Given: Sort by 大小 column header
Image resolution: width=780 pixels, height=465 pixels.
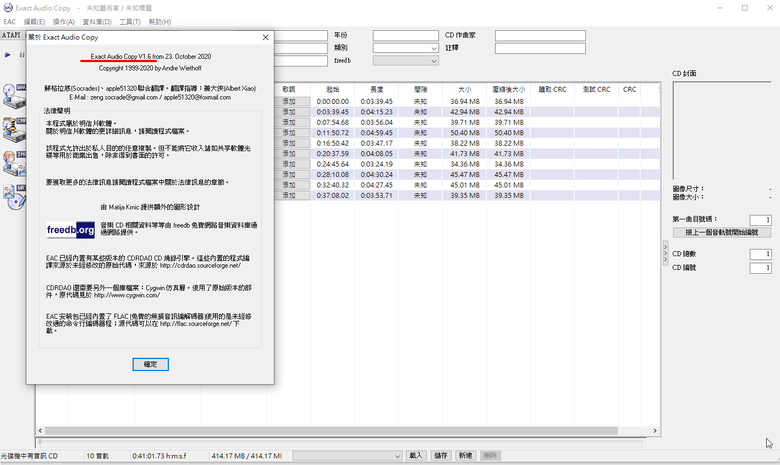Looking at the screenshot, I should click(465, 90).
